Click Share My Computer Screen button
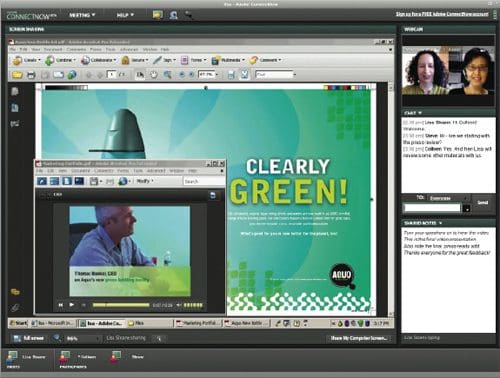The width and height of the screenshot is (500, 378). pos(359,338)
